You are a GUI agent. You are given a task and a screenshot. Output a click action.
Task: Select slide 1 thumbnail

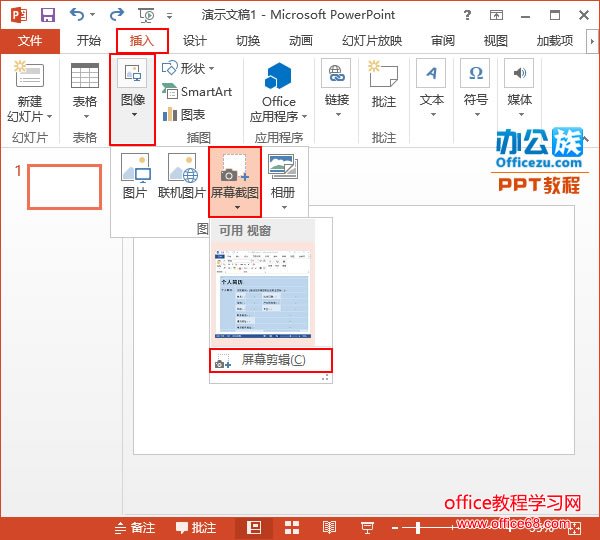tap(64, 187)
